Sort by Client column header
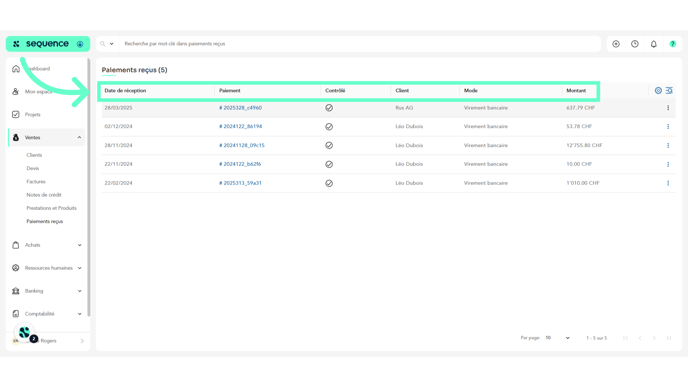Viewport: 688px width, 387px height. 402,91
